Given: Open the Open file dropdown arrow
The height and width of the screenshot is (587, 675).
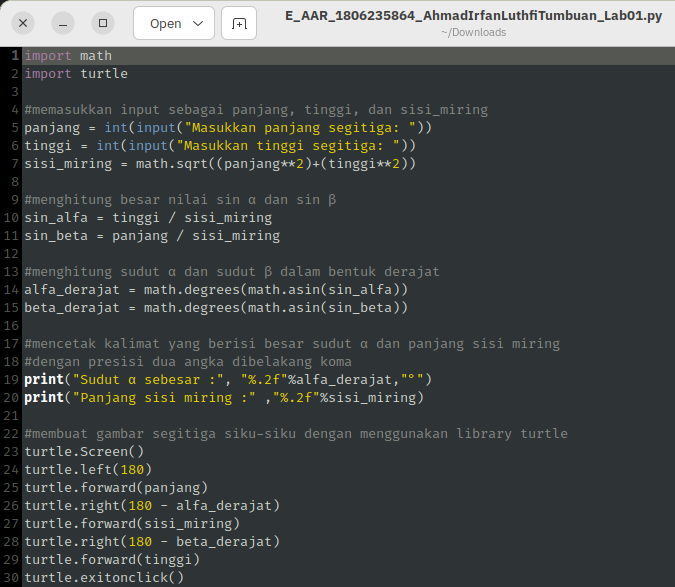Looking at the screenshot, I should click(198, 23).
